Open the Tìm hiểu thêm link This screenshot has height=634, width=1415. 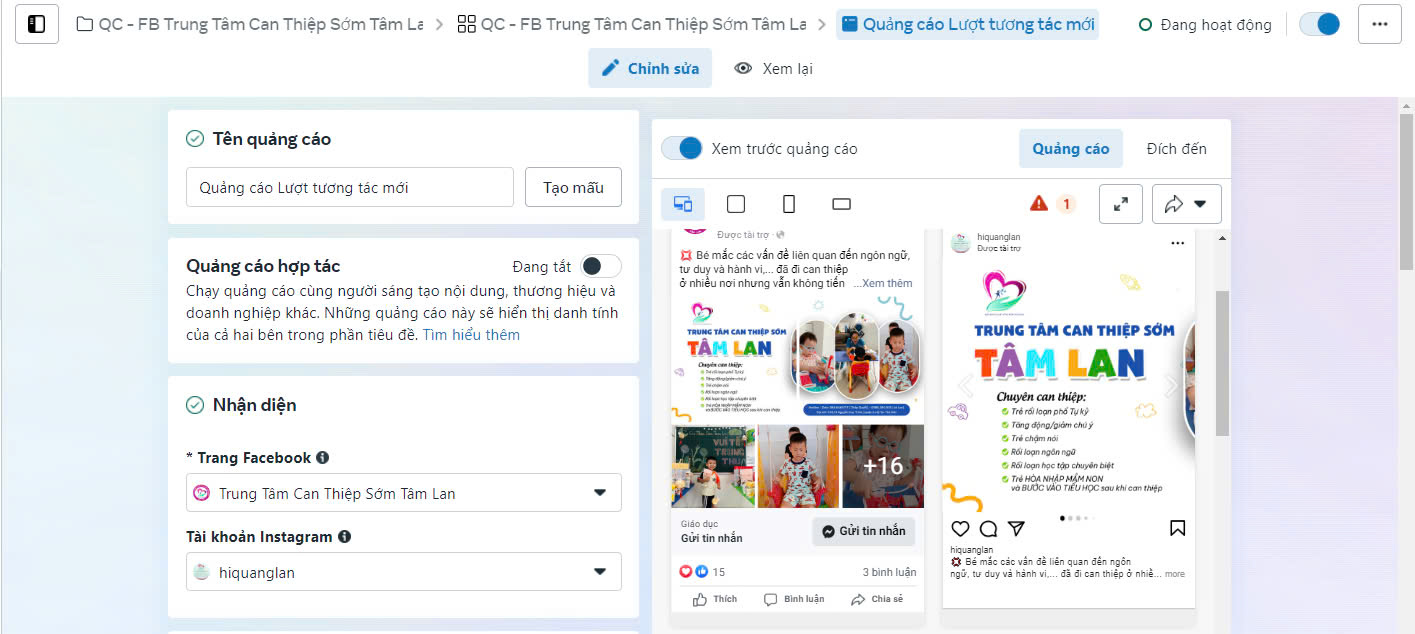coord(471,335)
